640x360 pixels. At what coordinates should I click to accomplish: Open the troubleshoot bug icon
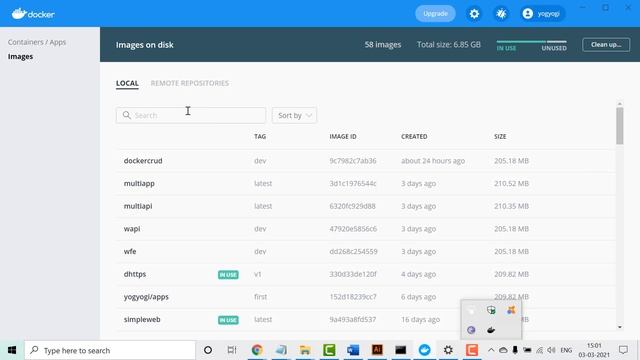click(x=501, y=14)
